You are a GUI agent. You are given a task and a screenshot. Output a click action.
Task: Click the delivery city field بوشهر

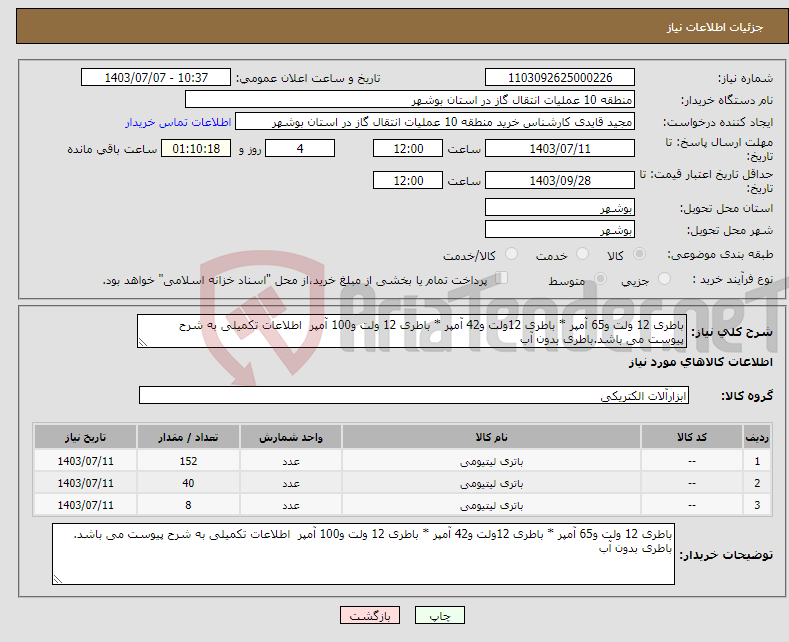coord(560,229)
